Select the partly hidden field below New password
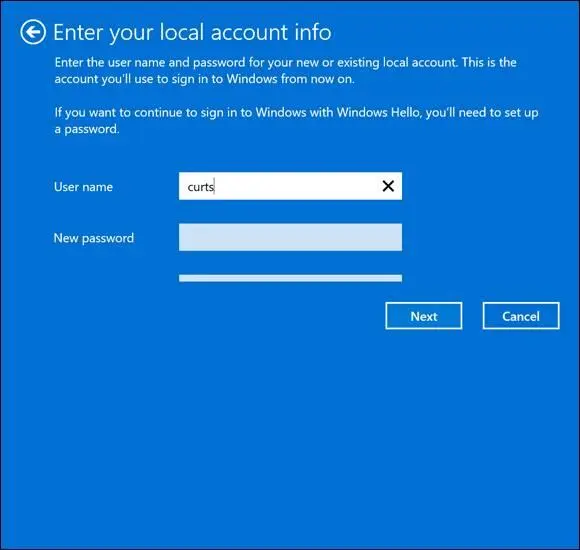Image resolution: width=580 pixels, height=550 pixels. click(x=290, y=278)
